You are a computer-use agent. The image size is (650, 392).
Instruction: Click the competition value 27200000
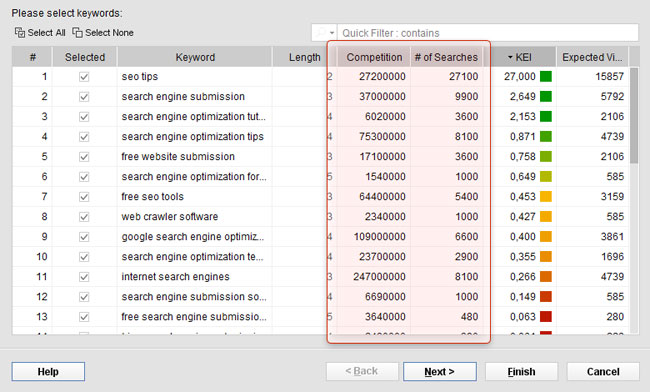382,77
